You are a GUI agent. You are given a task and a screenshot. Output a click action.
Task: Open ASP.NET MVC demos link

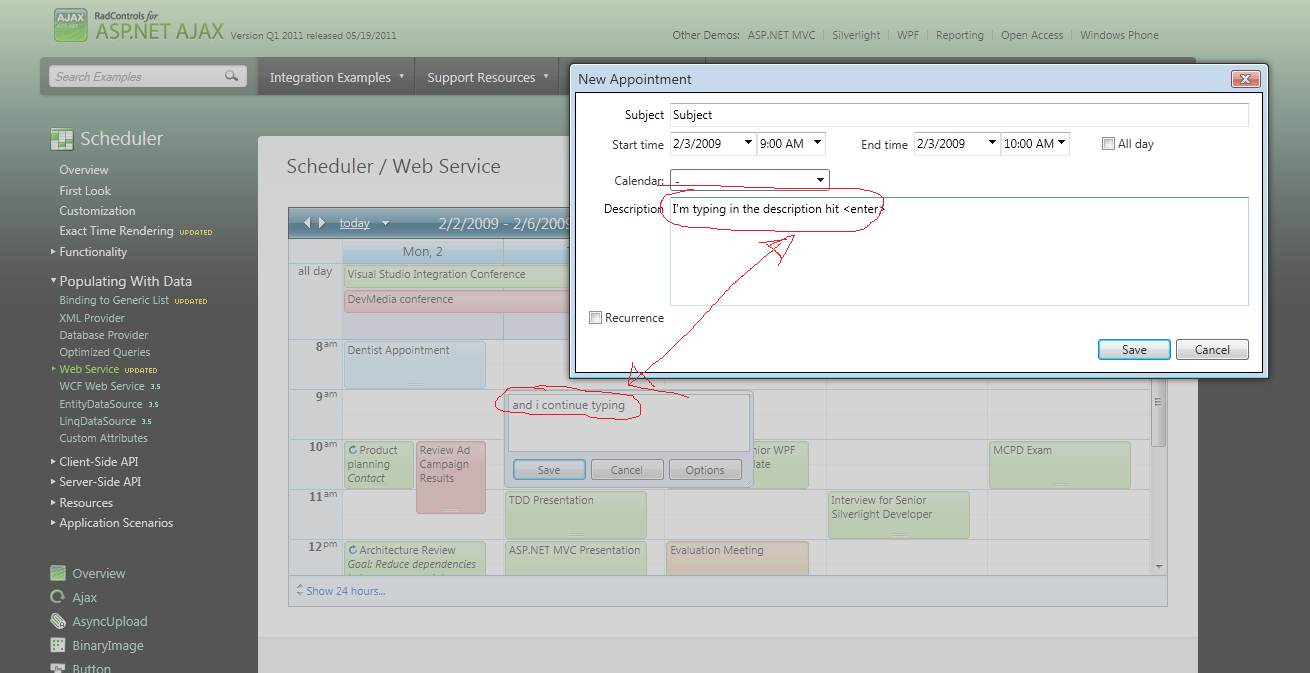click(x=782, y=35)
